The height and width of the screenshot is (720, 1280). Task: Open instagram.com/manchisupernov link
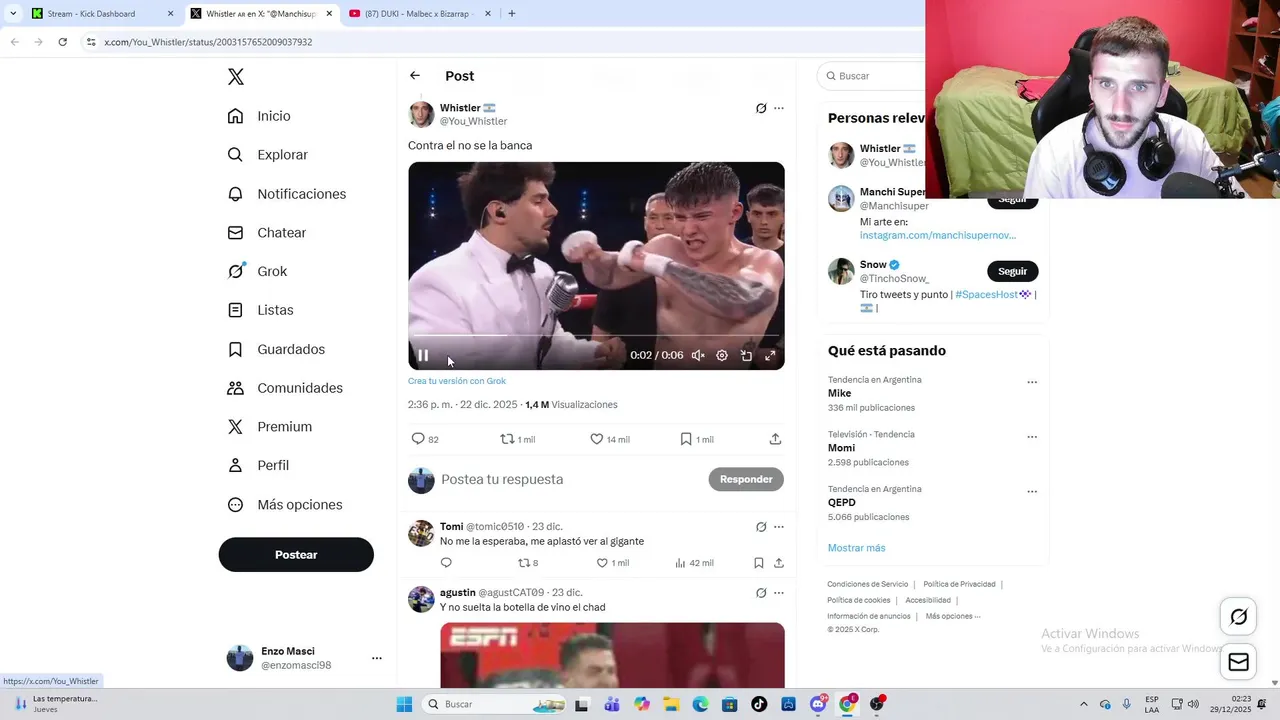tap(937, 235)
